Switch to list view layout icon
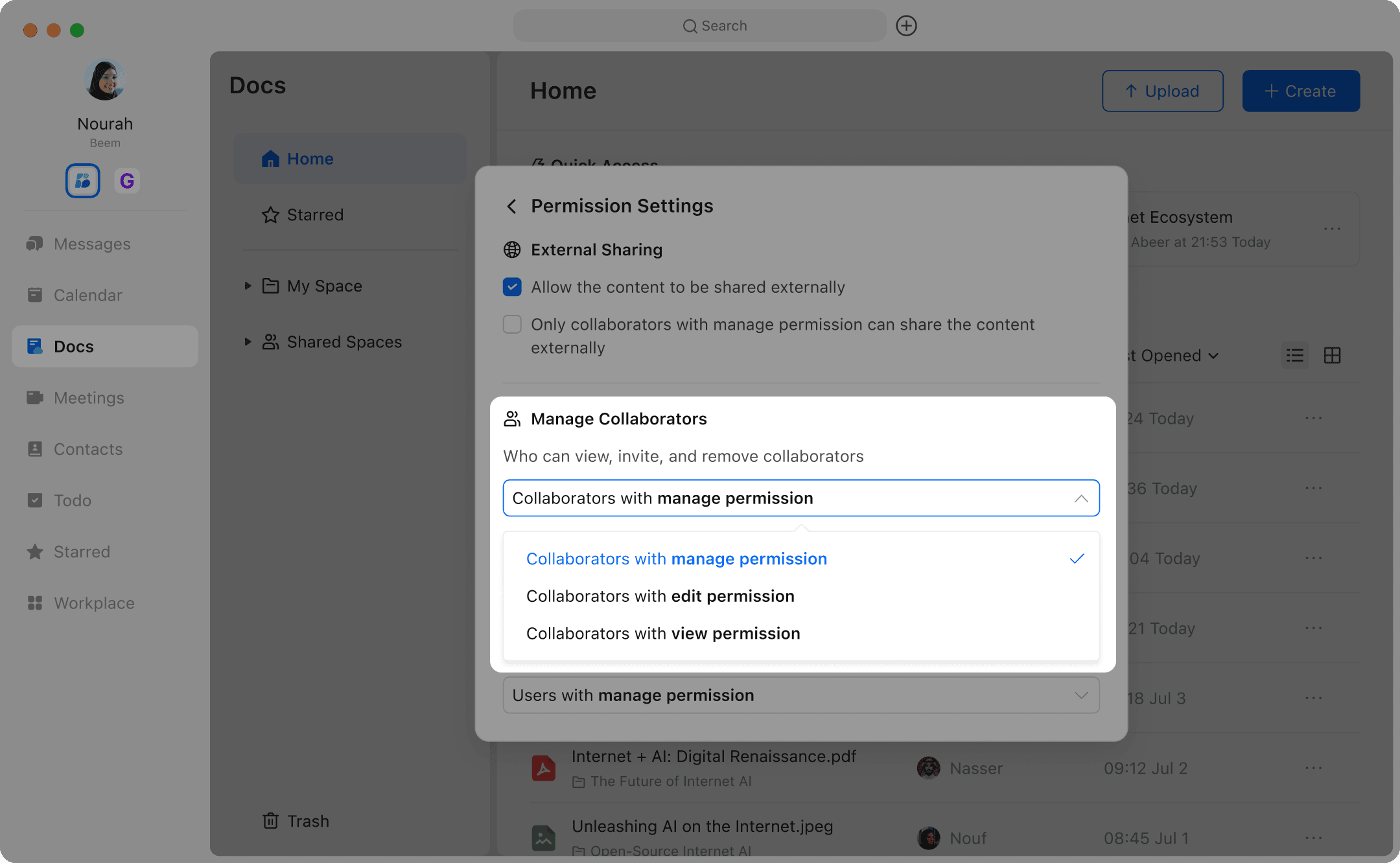This screenshot has width=1400, height=863. [1294, 355]
